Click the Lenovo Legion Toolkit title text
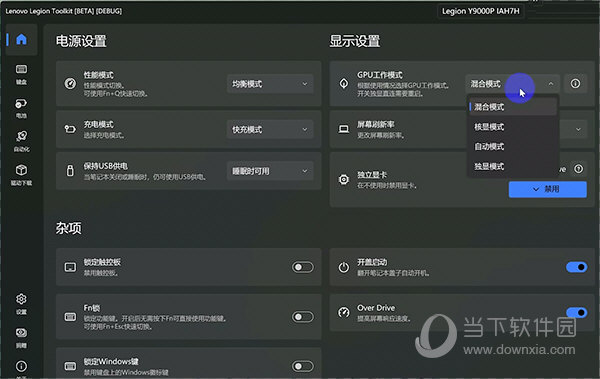This screenshot has height=379, width=600. [x=64, y=11]
